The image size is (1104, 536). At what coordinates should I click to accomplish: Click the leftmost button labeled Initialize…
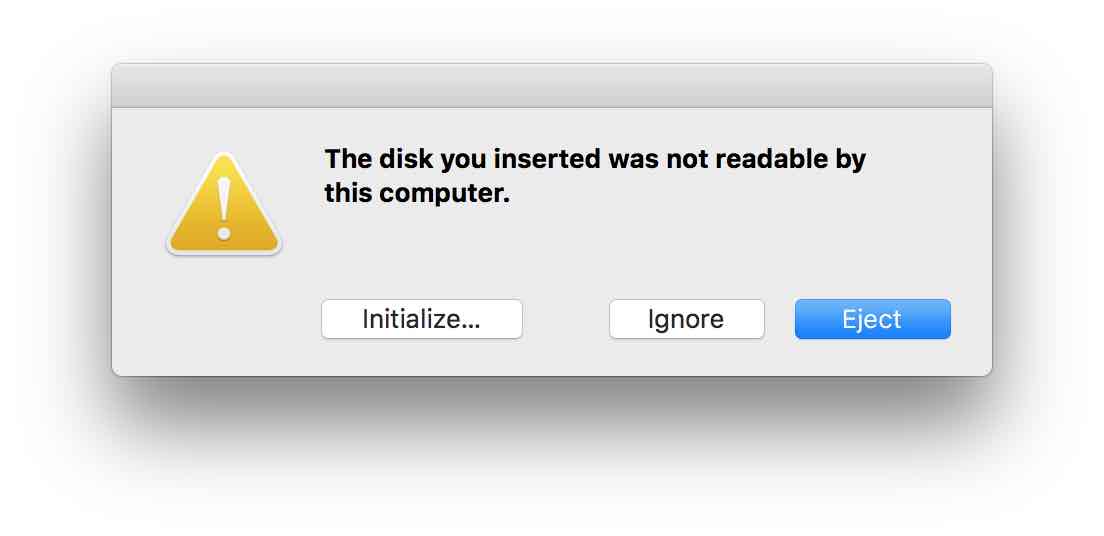(422, 319)
